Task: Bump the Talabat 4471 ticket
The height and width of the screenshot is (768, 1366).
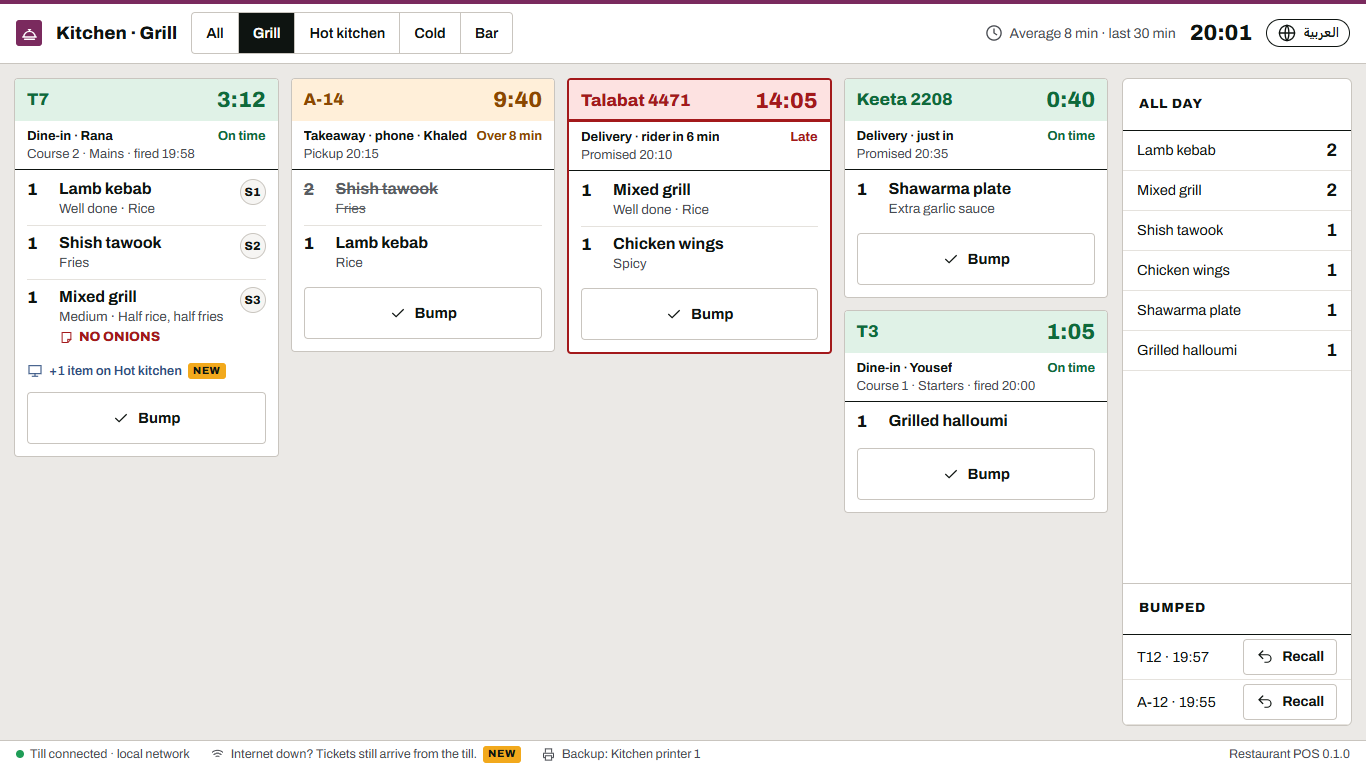Action: 699,314
